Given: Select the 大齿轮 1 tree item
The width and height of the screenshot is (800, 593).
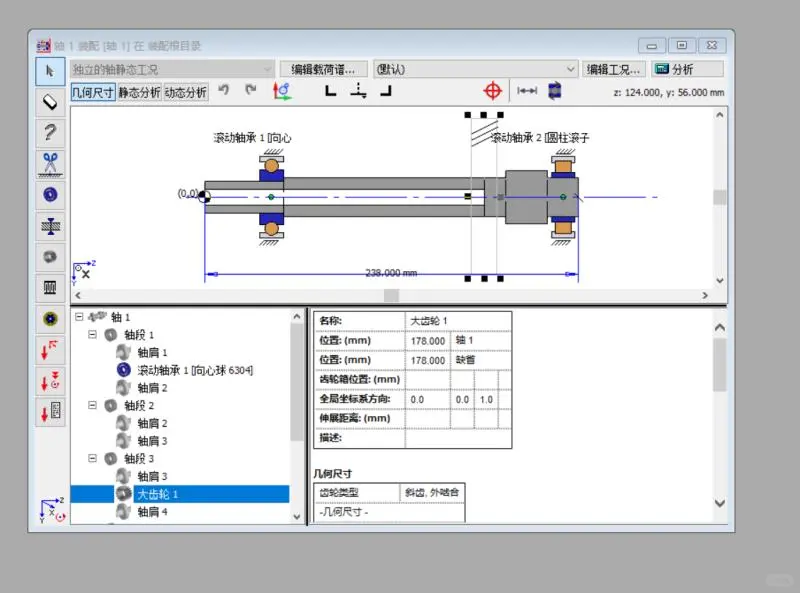Looking at the screenshot, I should coord(157,494).
